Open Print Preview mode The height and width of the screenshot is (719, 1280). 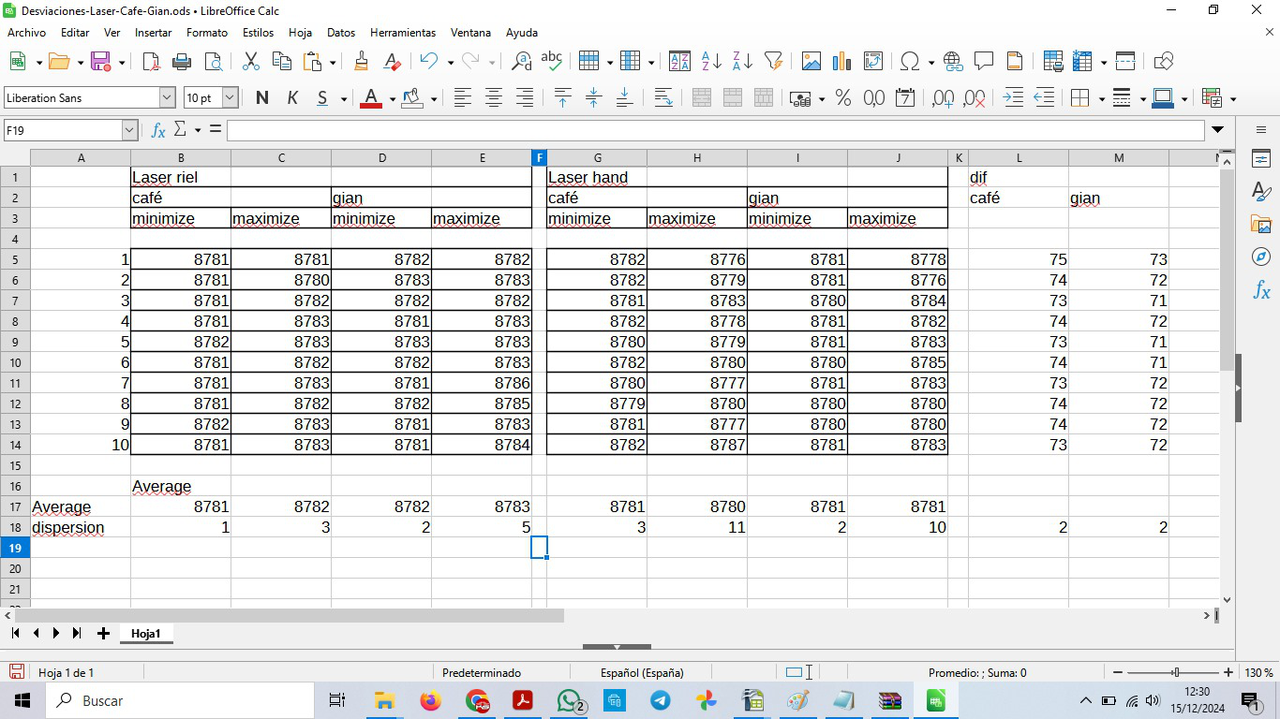point(213,62)
